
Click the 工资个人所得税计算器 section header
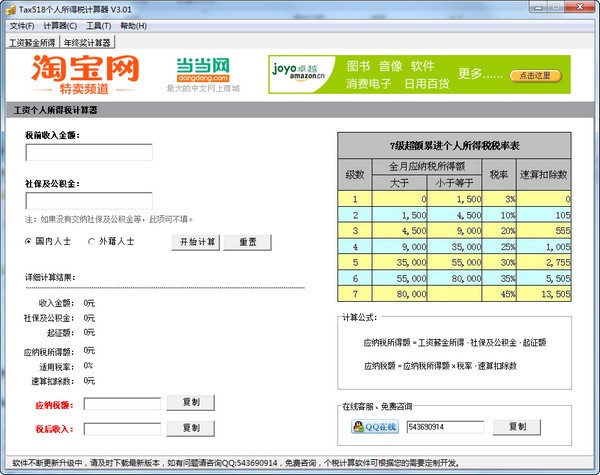click(55, 110)
